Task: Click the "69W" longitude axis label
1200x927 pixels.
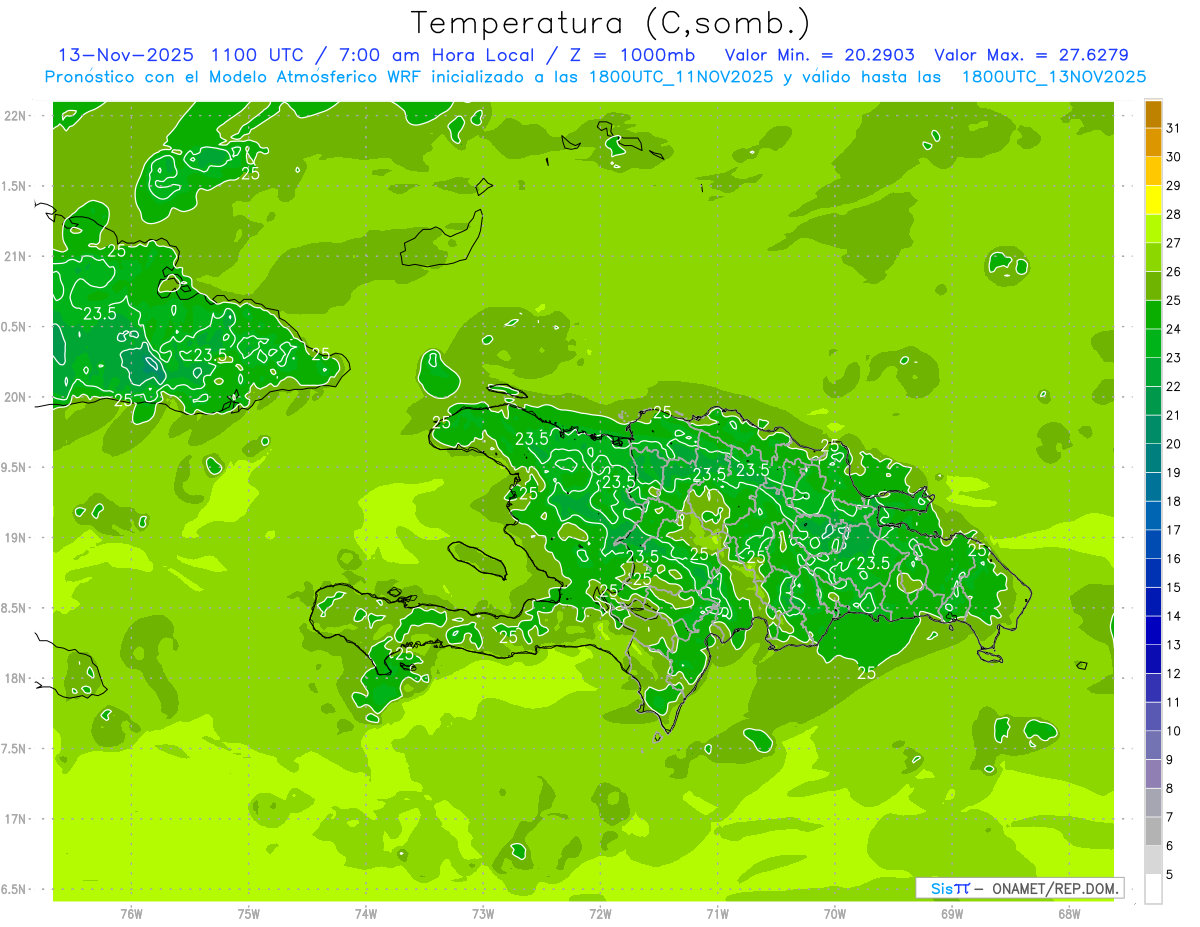Action: [x=952, y=913]
